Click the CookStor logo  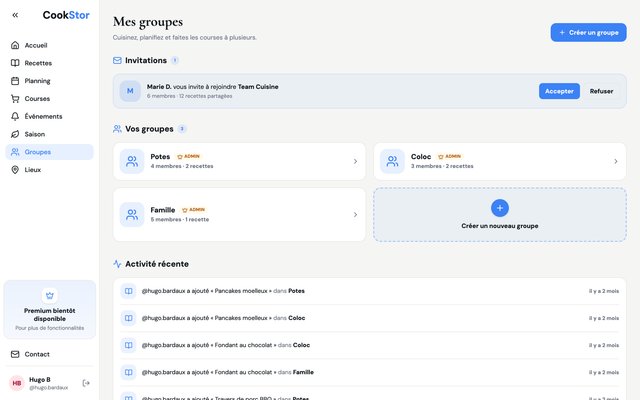coord(66,15)
